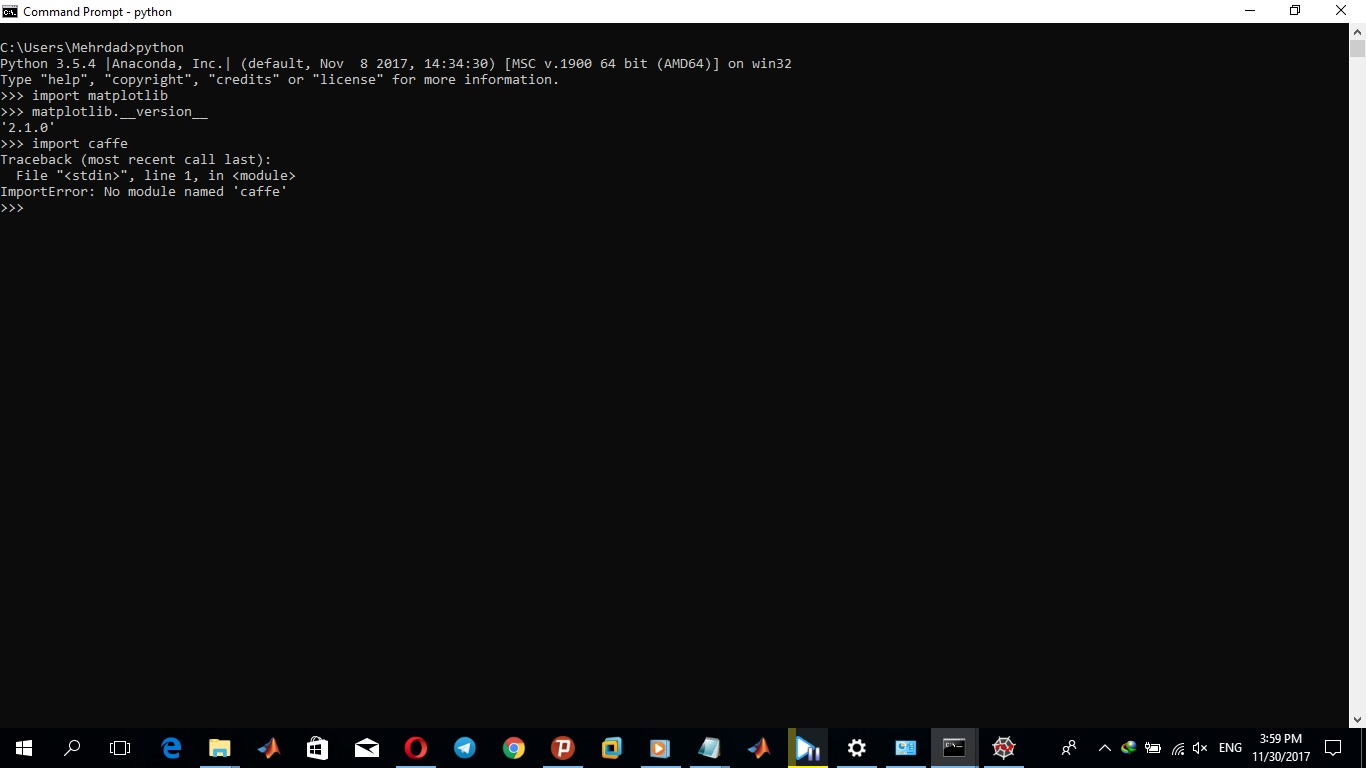This screenshot has height=768, width=1366.
Task: Click scrollbar down arrow in console
Action: pos(1357,719)
